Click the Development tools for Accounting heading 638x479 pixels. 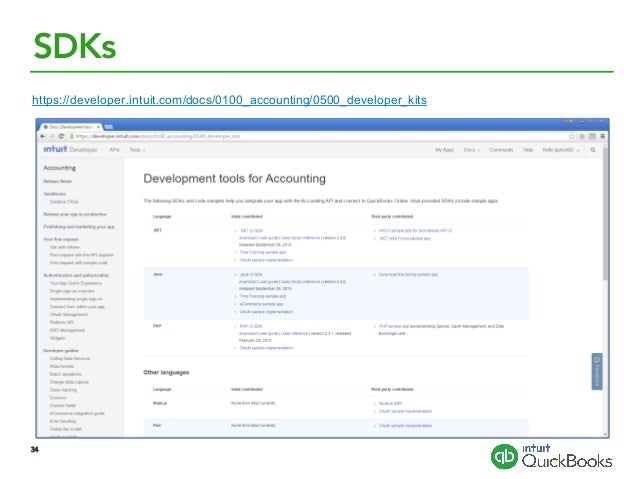pos(234,179)
